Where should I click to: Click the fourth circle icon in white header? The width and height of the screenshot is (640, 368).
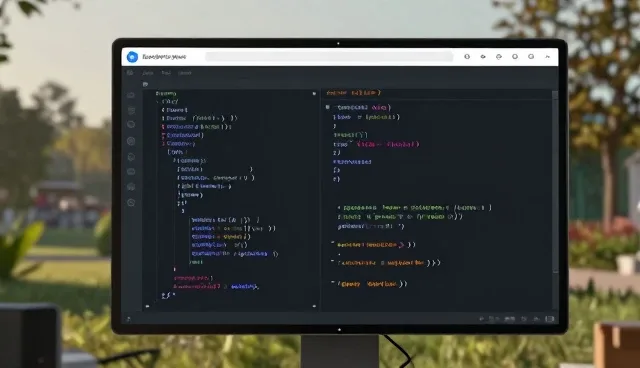click(515, 57)
